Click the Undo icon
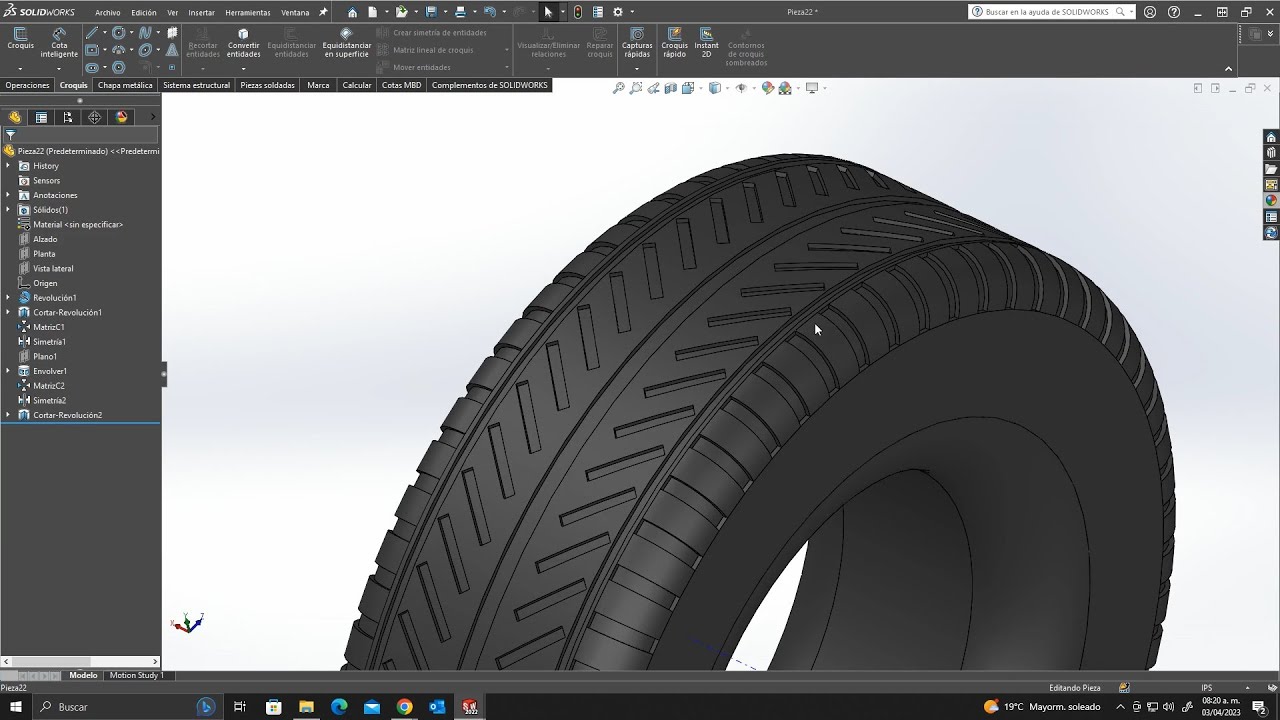This screenshot has width=1280, height=720. click(489, 12)
